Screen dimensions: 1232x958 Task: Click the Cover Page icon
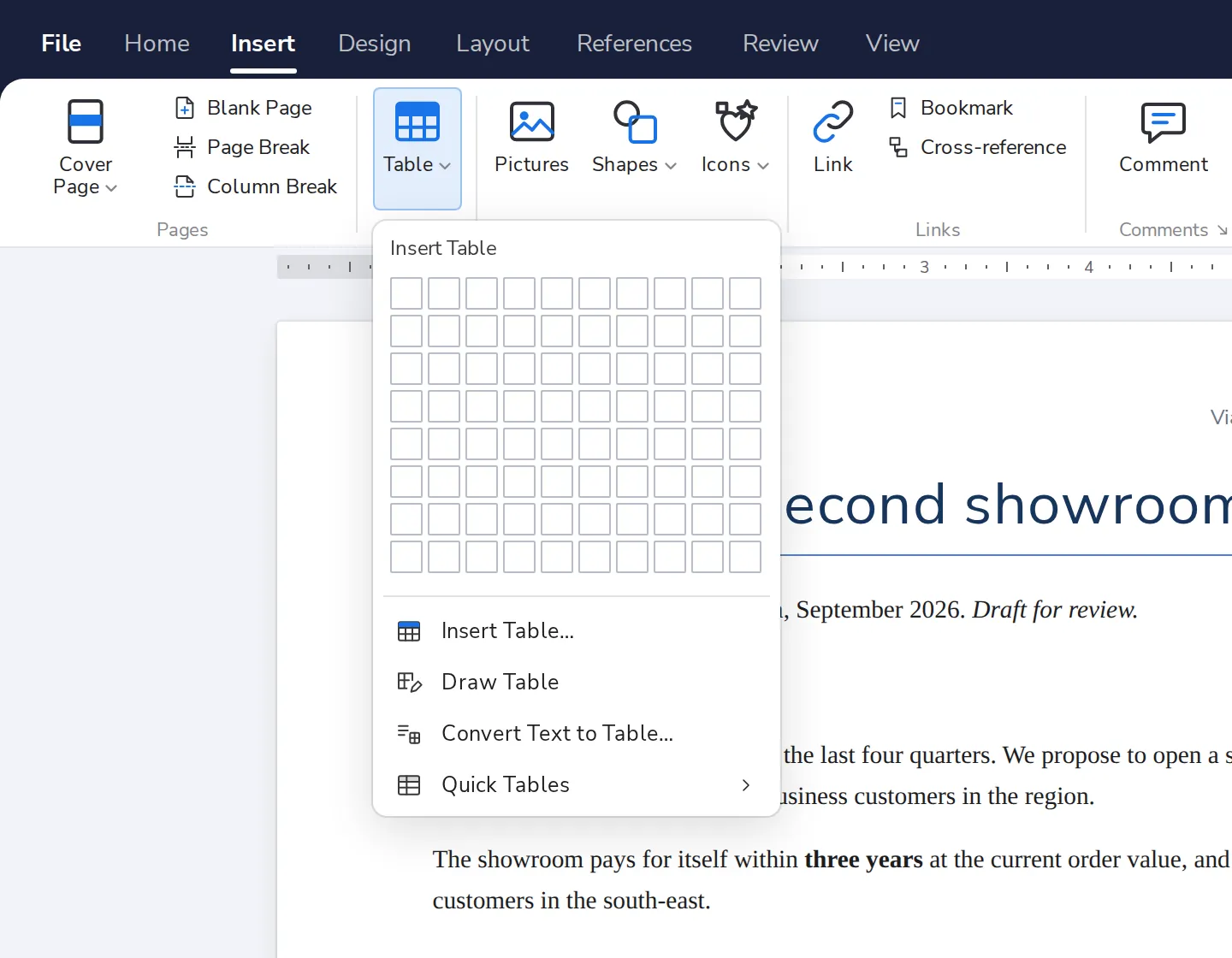(x=86, y=121)
